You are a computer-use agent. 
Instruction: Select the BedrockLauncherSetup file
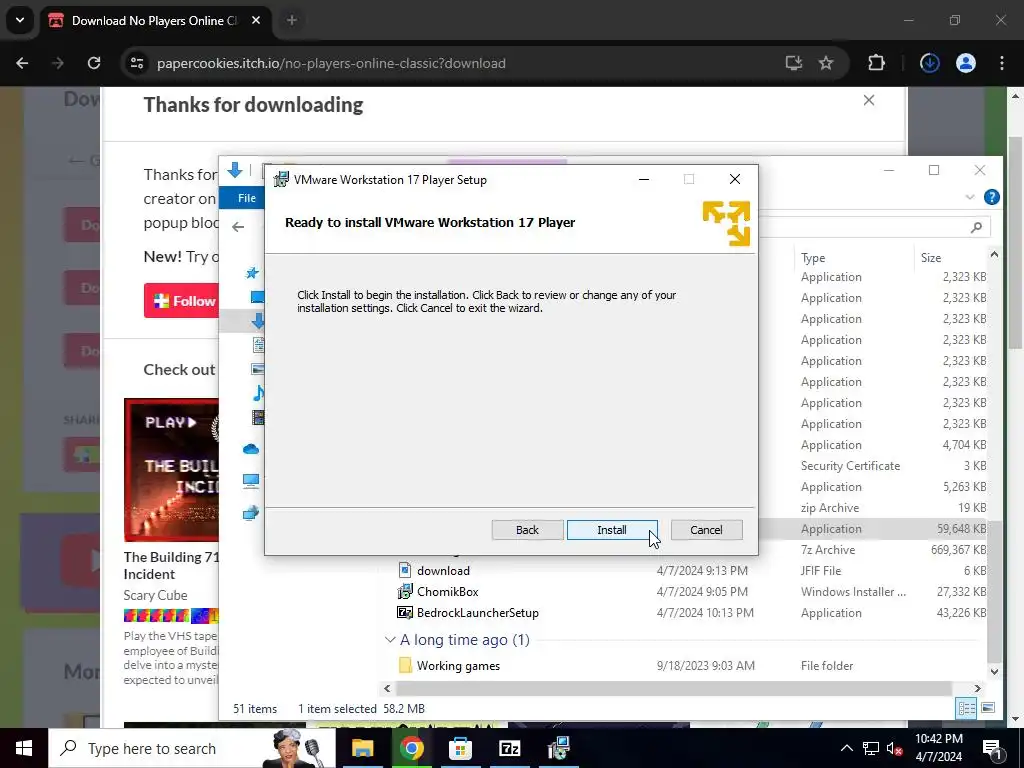point(477,613)
